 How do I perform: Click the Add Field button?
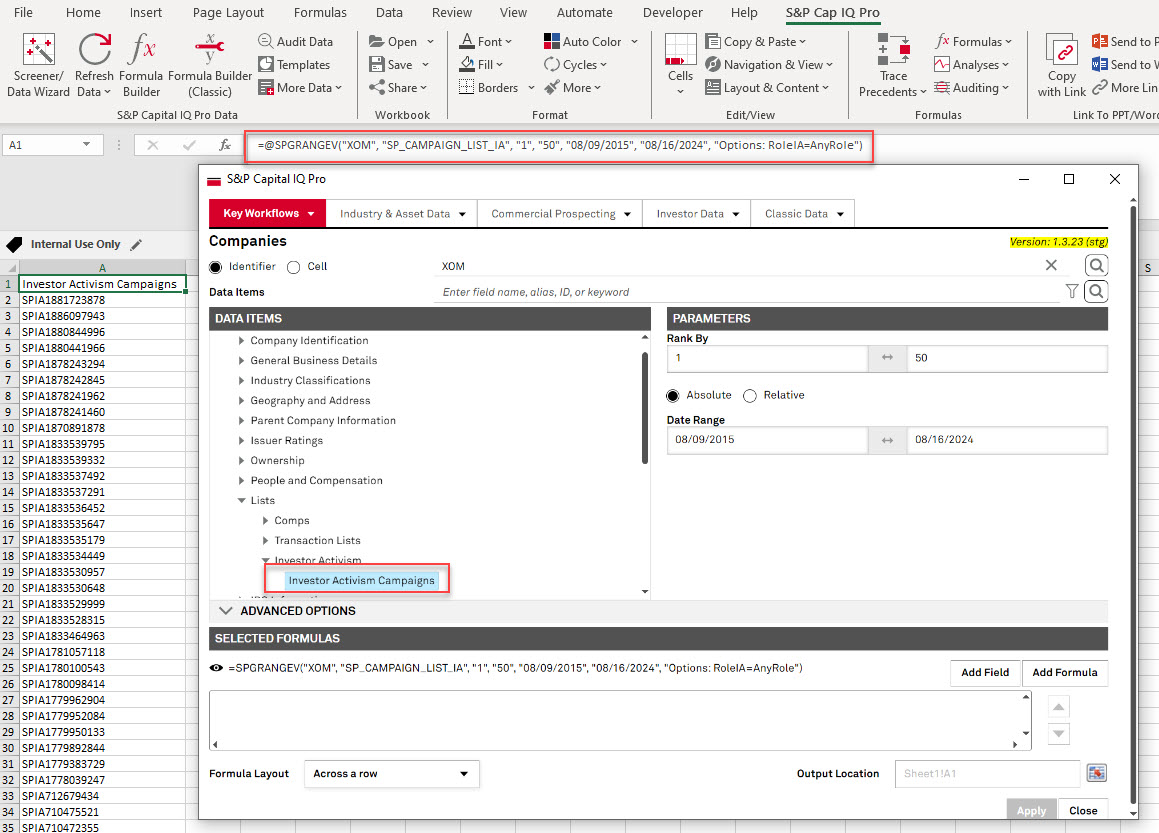click(985, 673)
